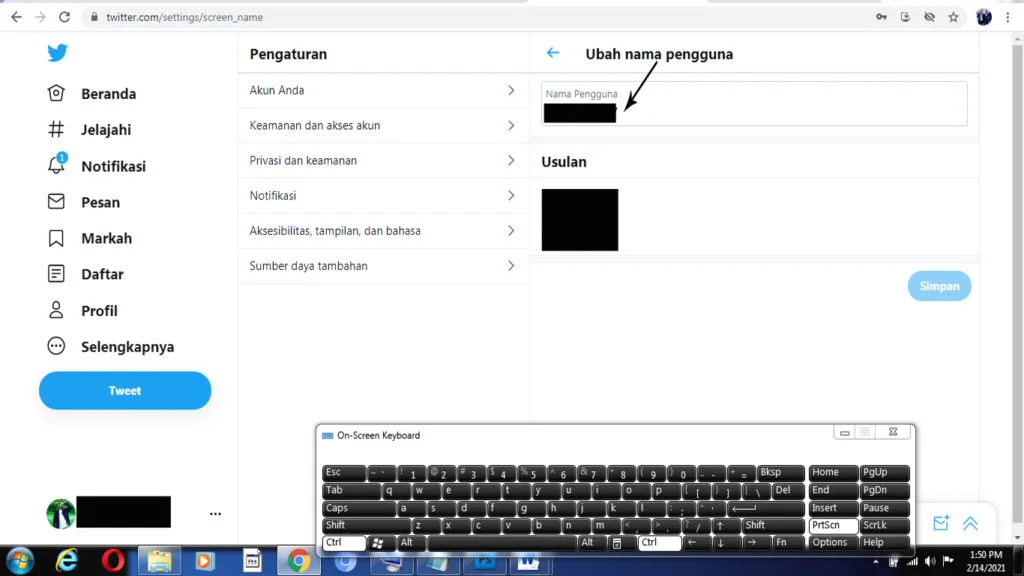Screen dimensions: 1024x576
Task: Click Tab key on On-Screen Keyboard
Action: point(351,490)
